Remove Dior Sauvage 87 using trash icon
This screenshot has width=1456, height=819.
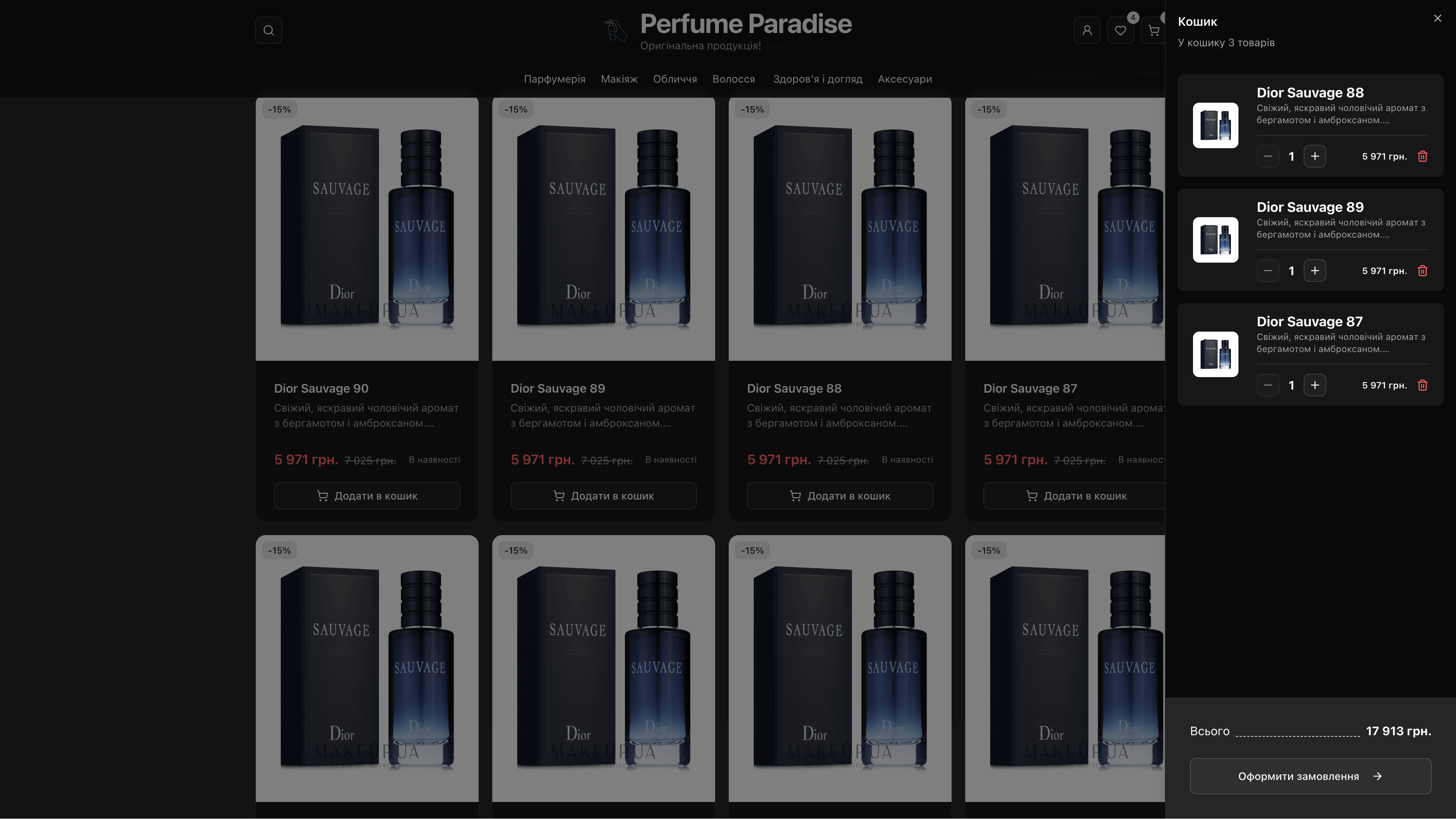click(1423, 385)
